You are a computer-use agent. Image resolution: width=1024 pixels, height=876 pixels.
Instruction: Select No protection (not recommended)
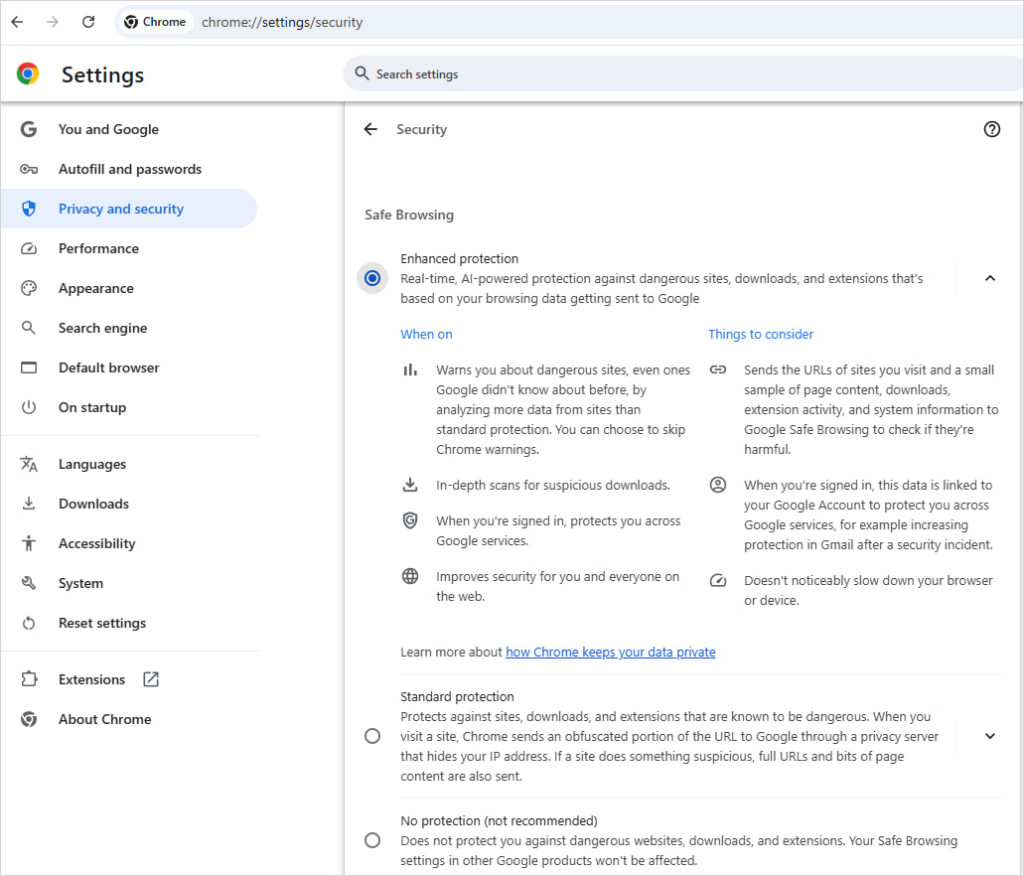point(372,840)
